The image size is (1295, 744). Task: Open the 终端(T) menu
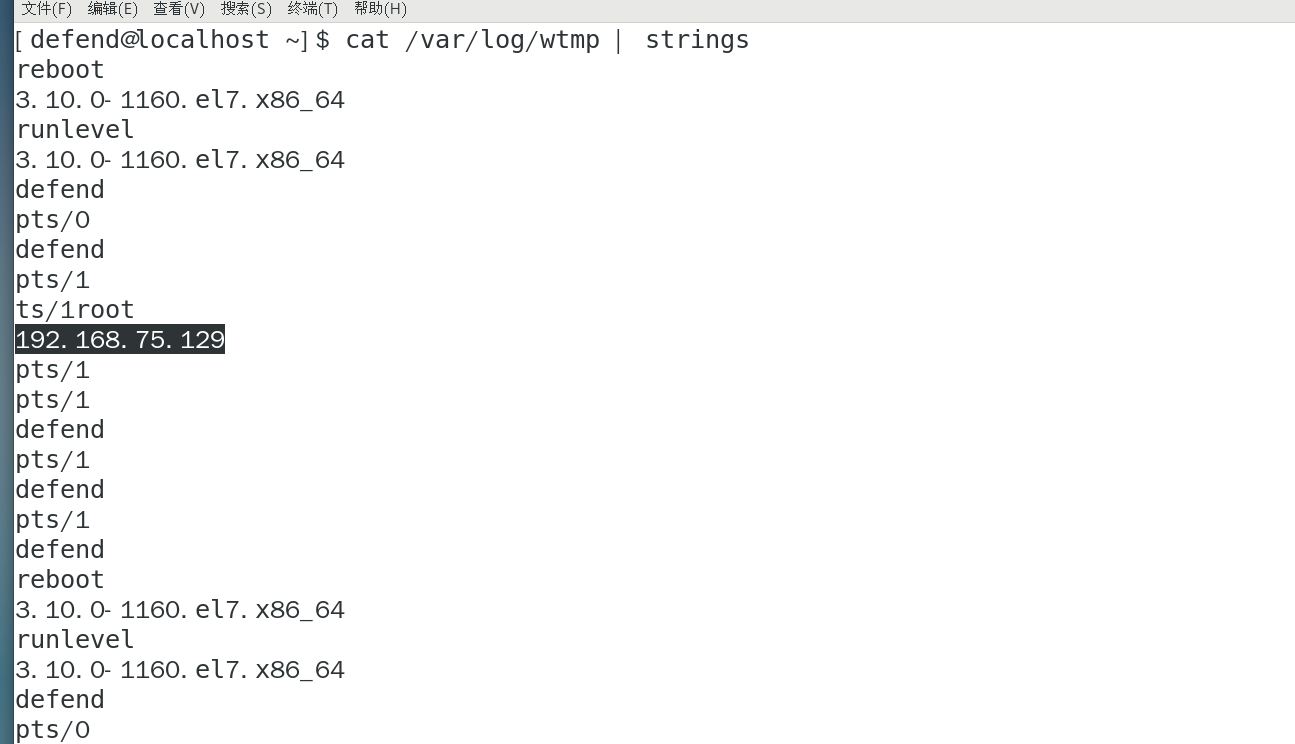[x=312, y=9]
